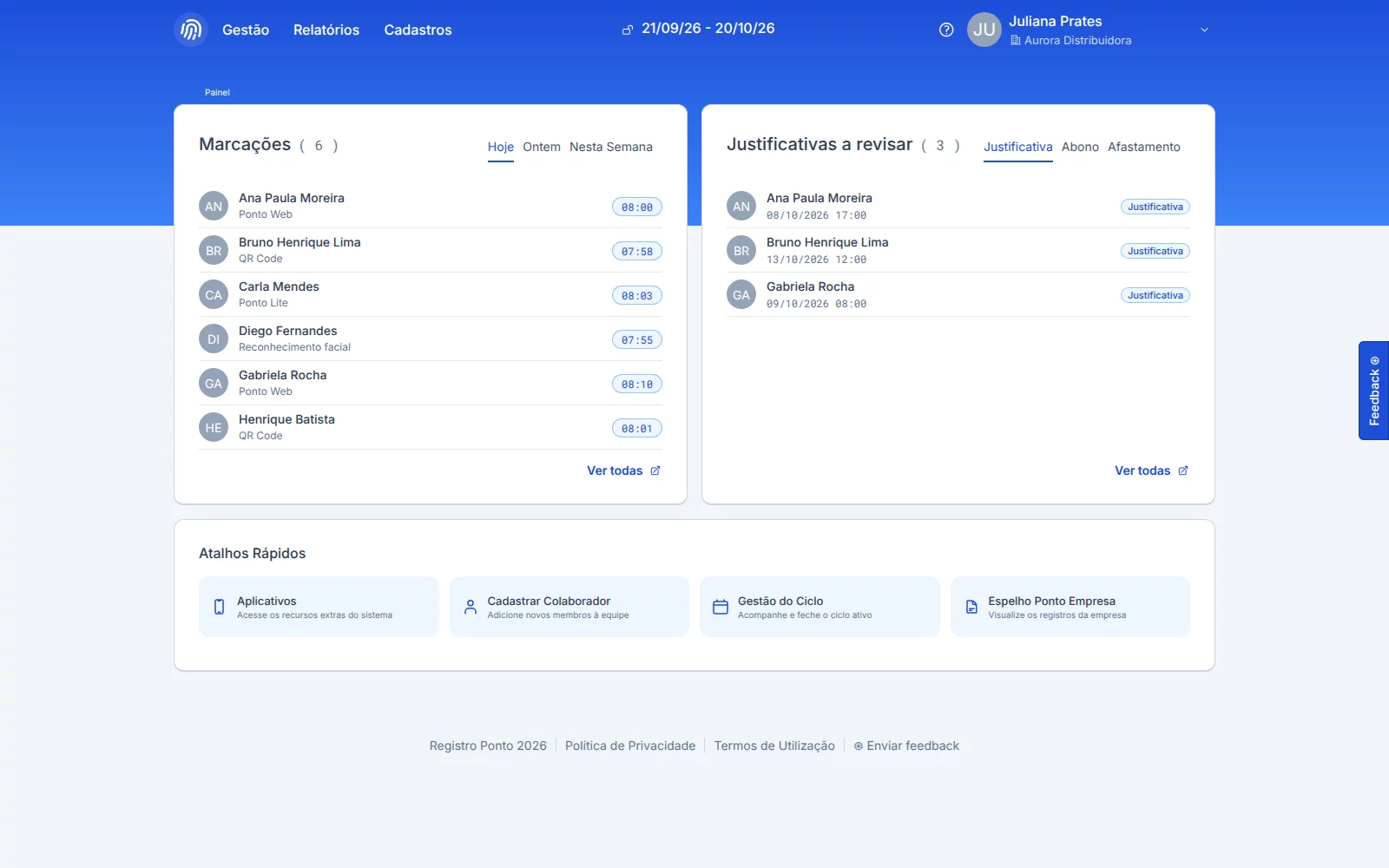Switch to the Ontem tab
Screen dimensions: 1389x868
coord(542,147)
